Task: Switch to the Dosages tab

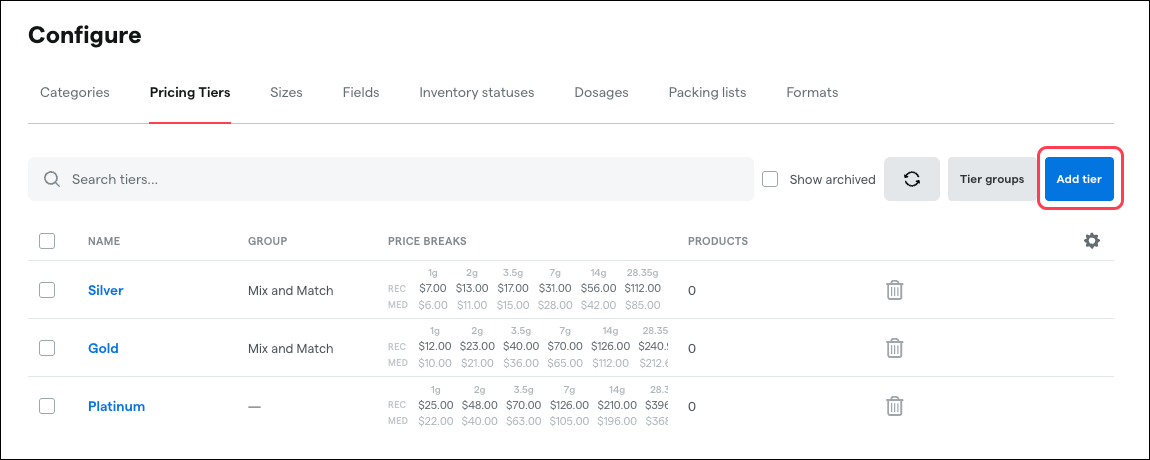Action: click(x=601, y=92)
